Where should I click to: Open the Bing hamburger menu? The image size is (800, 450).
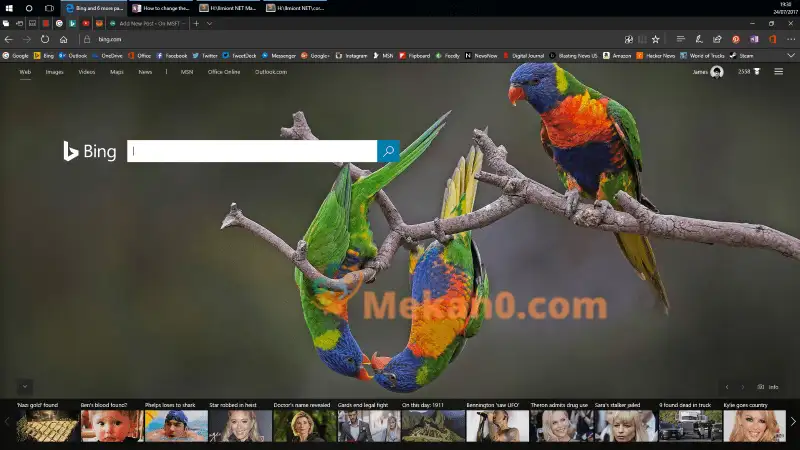coord(779,72)
